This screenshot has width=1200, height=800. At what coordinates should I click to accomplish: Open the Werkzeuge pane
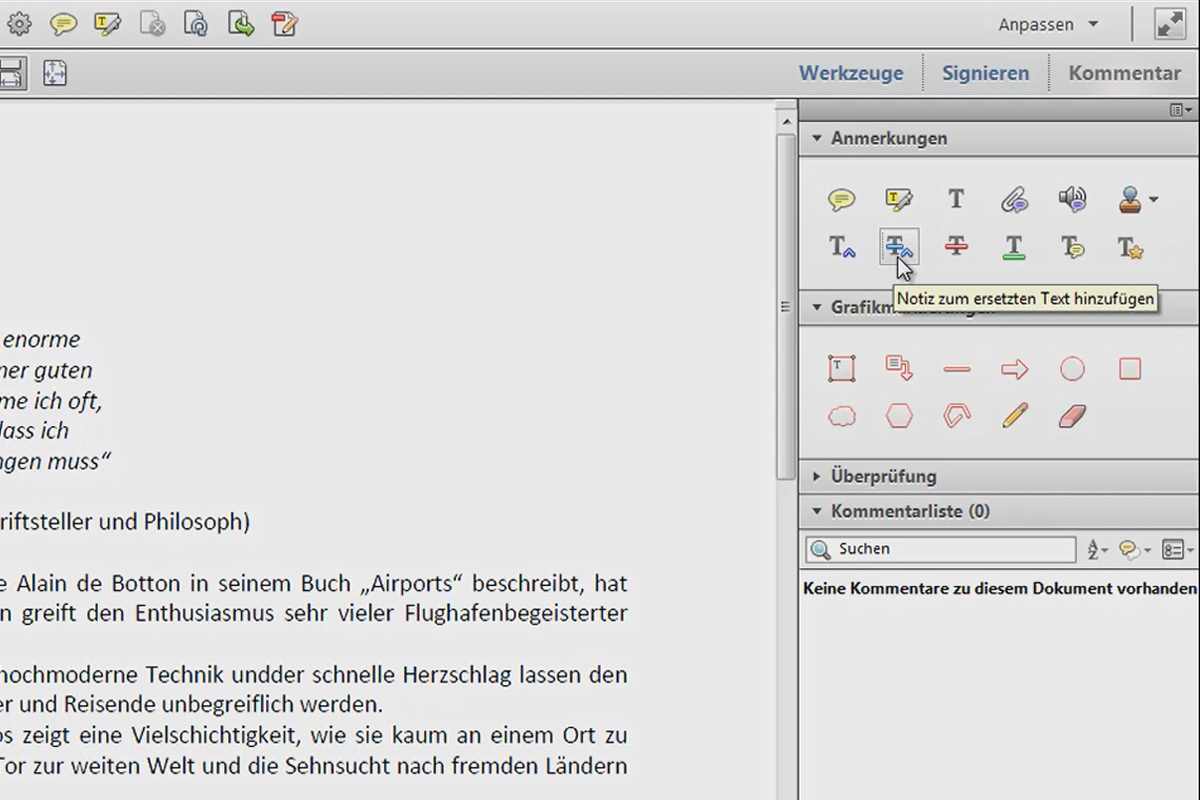pyautogui.click(x=851, y=73)
